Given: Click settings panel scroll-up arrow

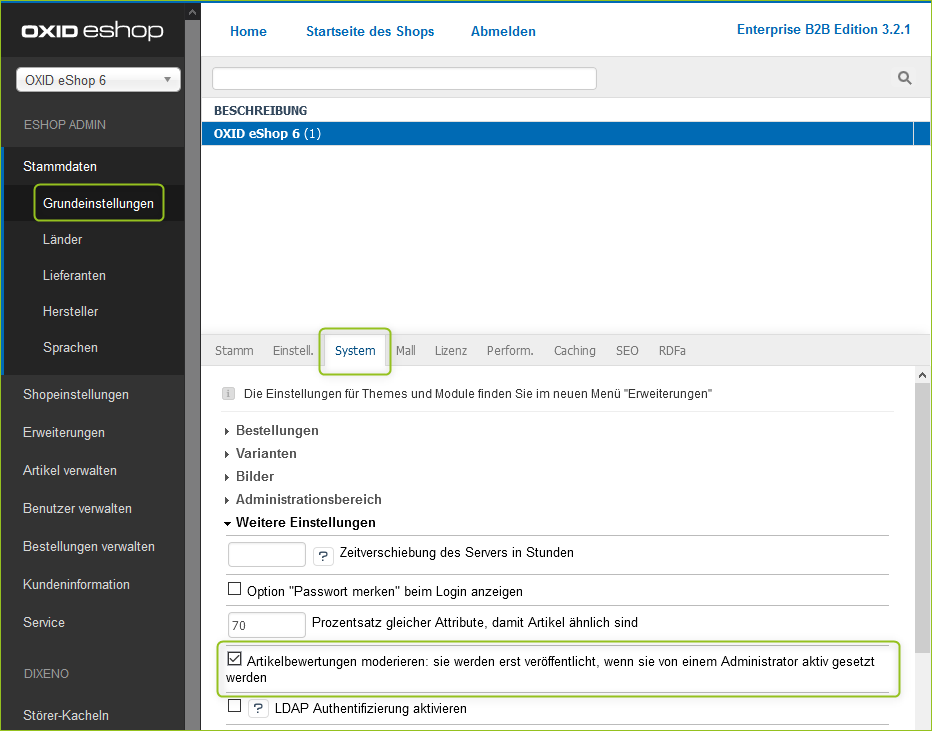Looking at the screenshot, I should pyautogui.click(x=922, y=375).
